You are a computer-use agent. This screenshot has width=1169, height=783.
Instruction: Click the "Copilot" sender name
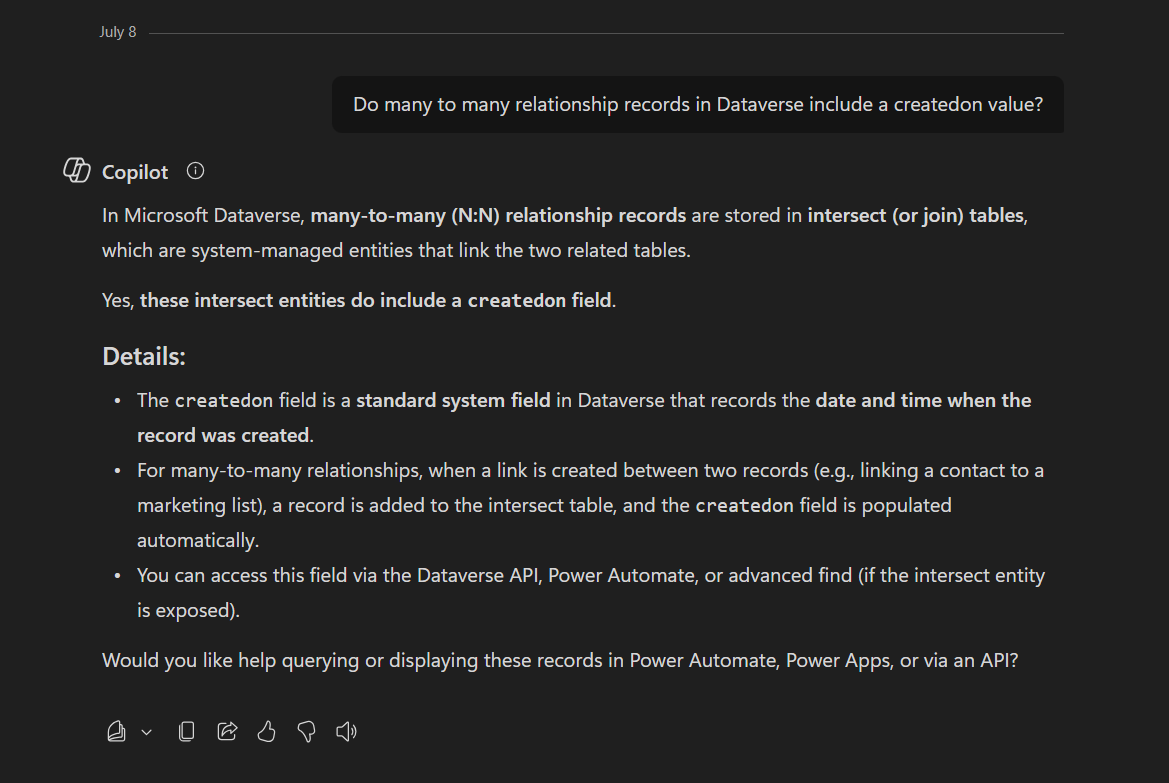[135, 172]
